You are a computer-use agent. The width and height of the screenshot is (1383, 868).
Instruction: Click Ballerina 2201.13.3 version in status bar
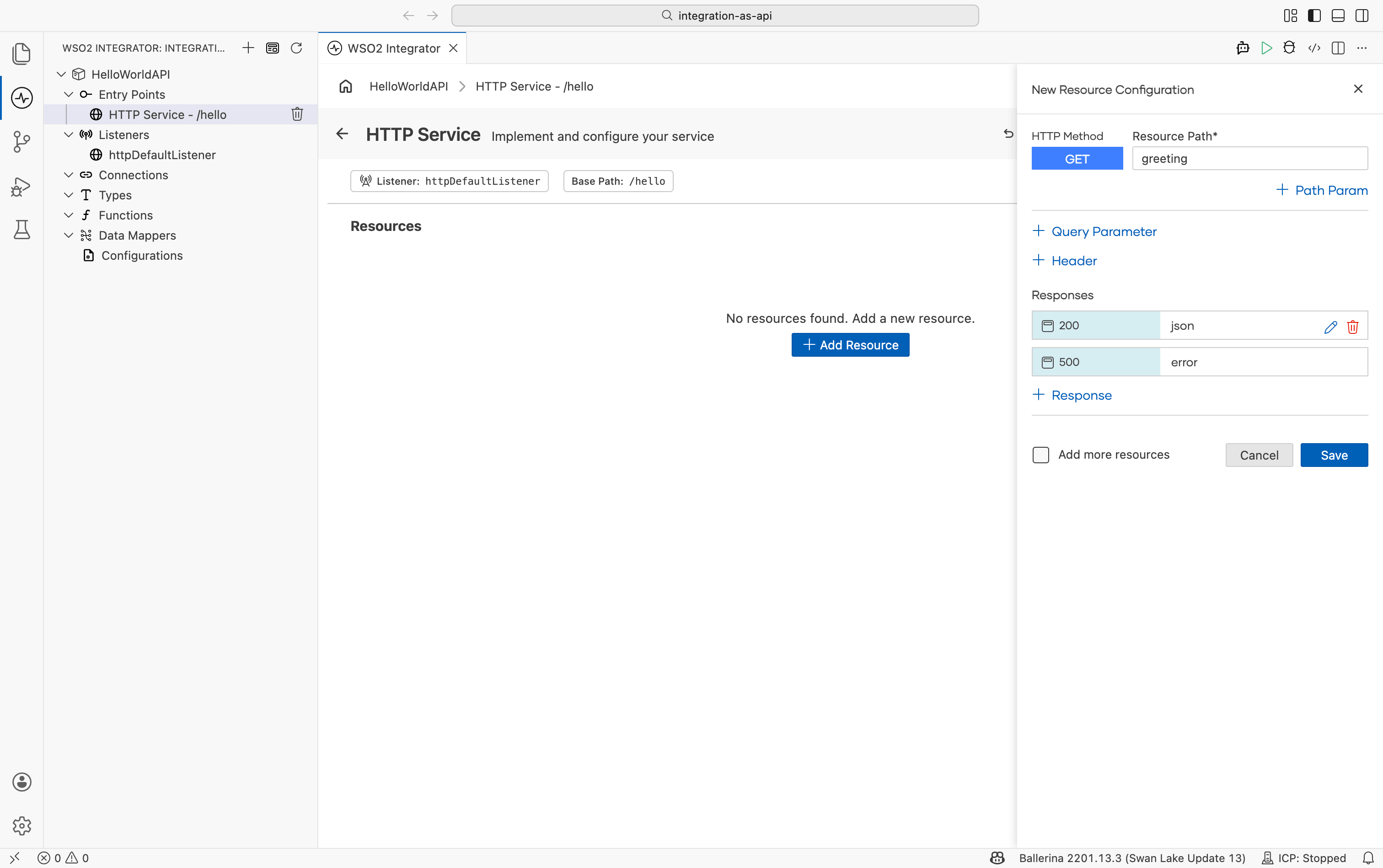coord(1132,857)
